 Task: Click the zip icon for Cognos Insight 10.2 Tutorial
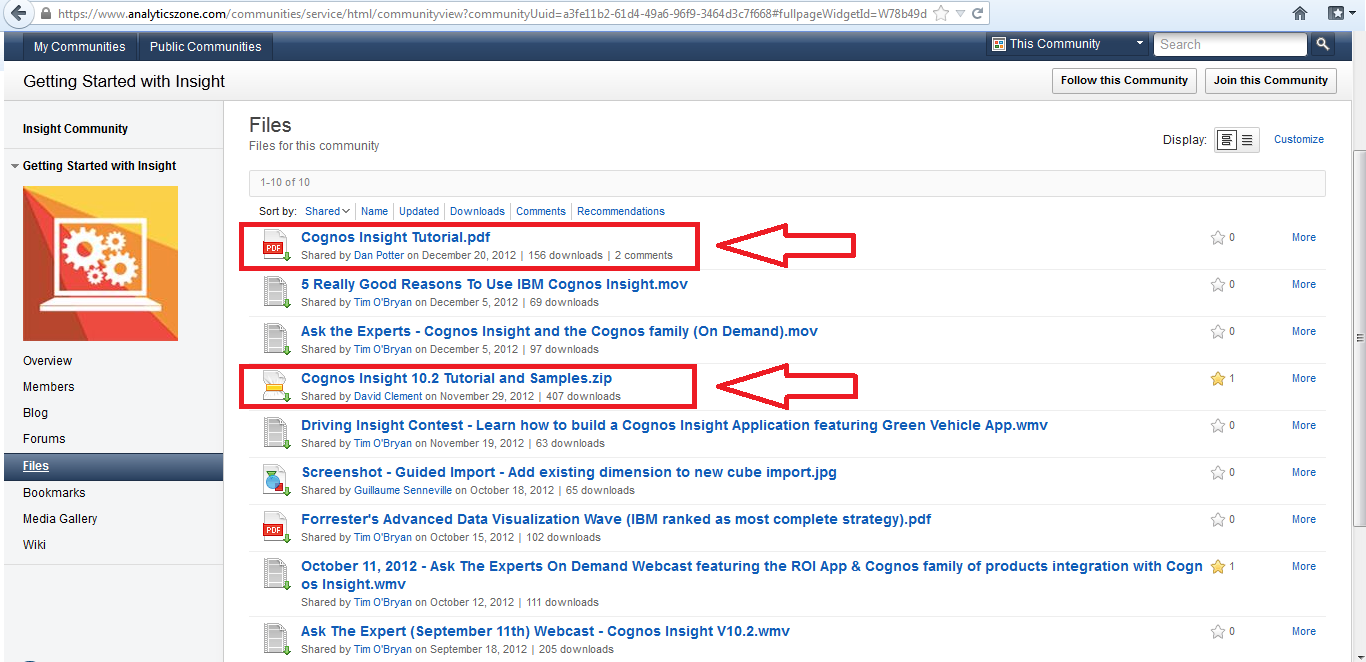(x=276, y=387)
